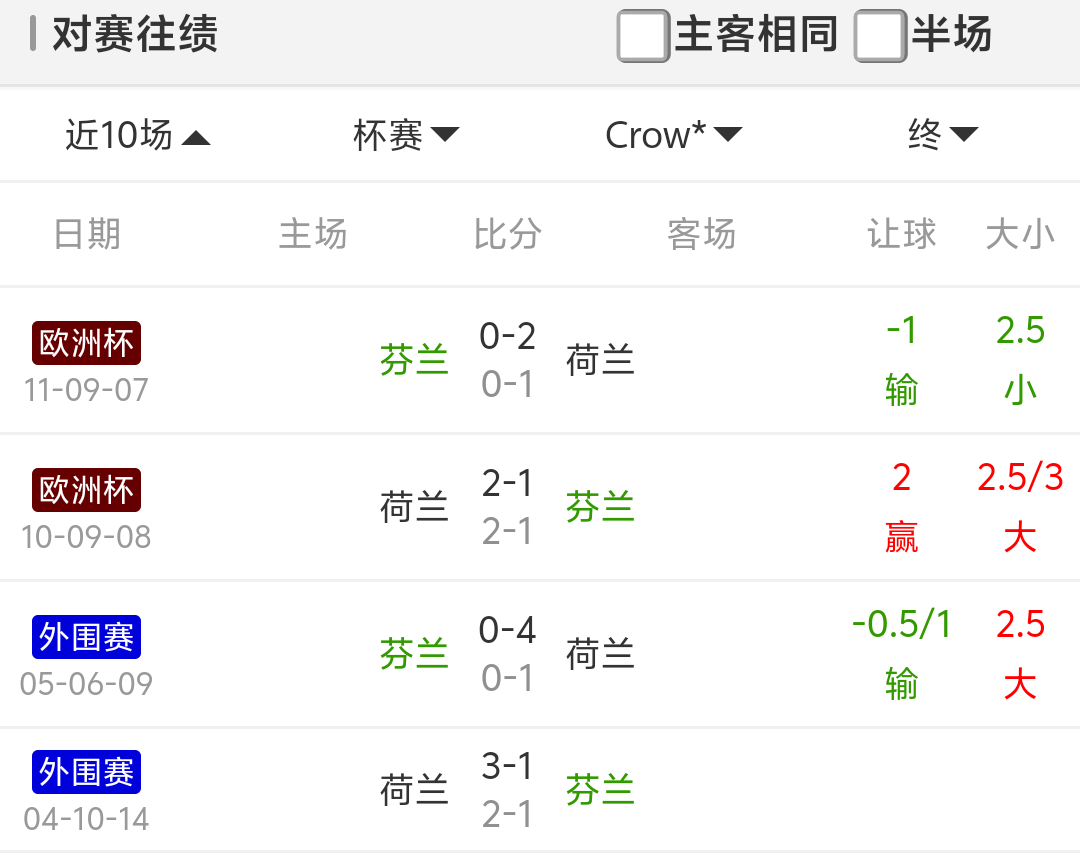Image resolution: width=1080 pixels, height=861 pixels.
Task: Click the 外围赛 badge dated 04-10-14
Action: [x=86, y=773]
